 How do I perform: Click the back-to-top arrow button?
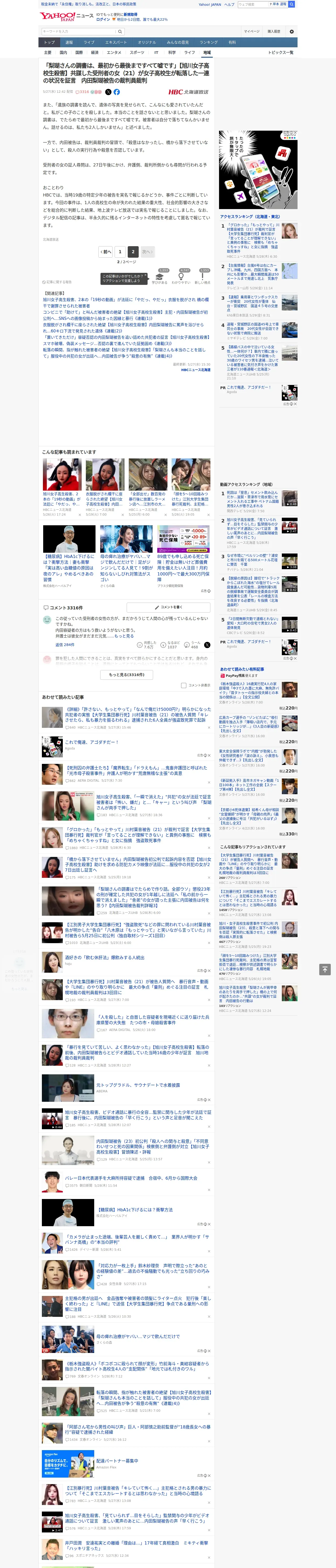[x=325, y=970]
